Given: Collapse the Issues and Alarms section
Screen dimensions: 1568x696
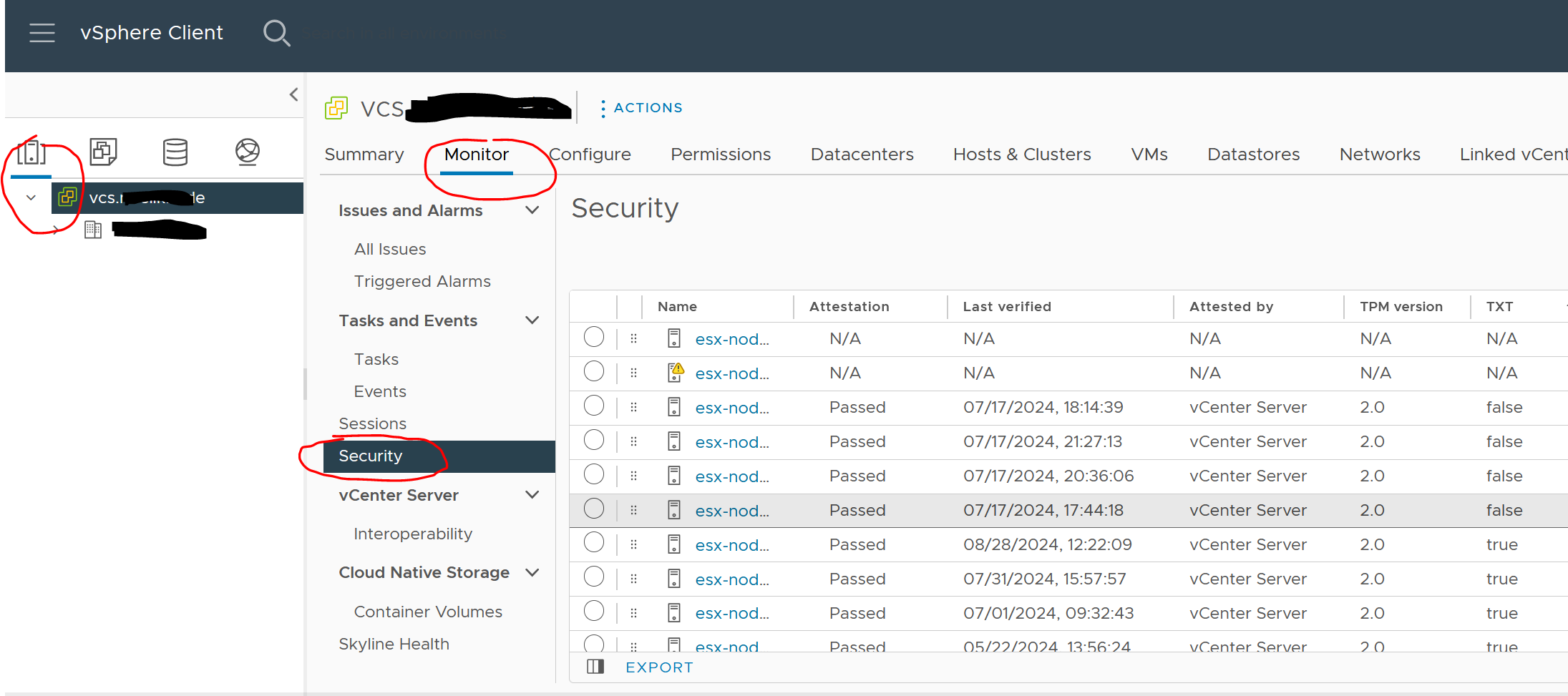Looking at the screenshot, I should (x=532, y=210).
